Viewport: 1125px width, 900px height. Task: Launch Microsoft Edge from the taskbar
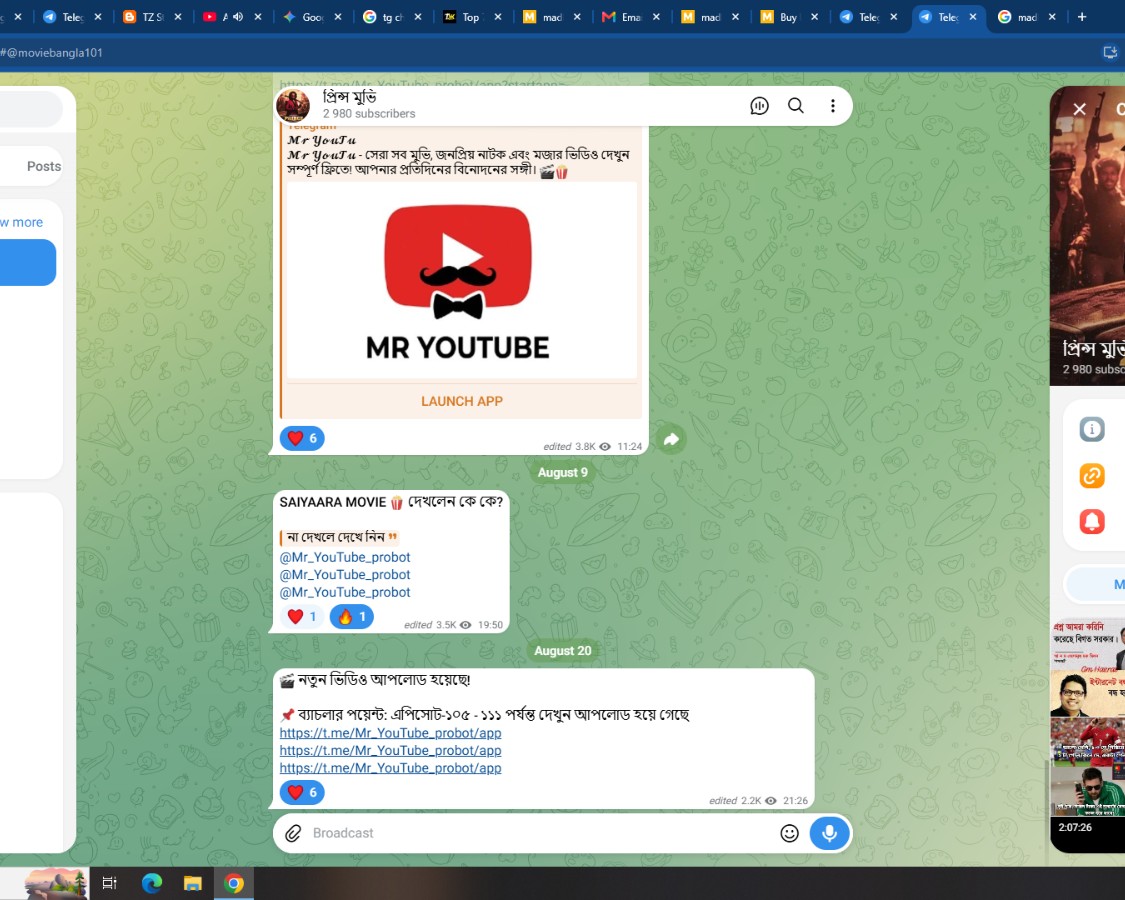point(151,883)
